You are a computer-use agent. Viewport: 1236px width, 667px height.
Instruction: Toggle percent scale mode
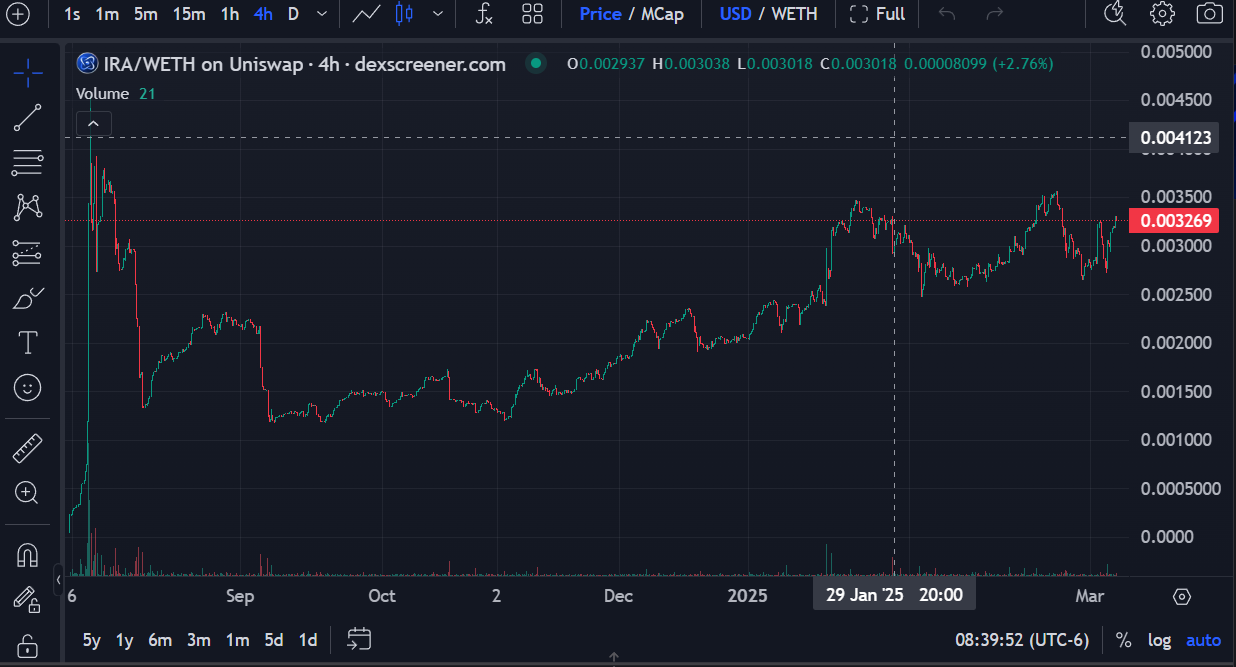[1124, 640]
